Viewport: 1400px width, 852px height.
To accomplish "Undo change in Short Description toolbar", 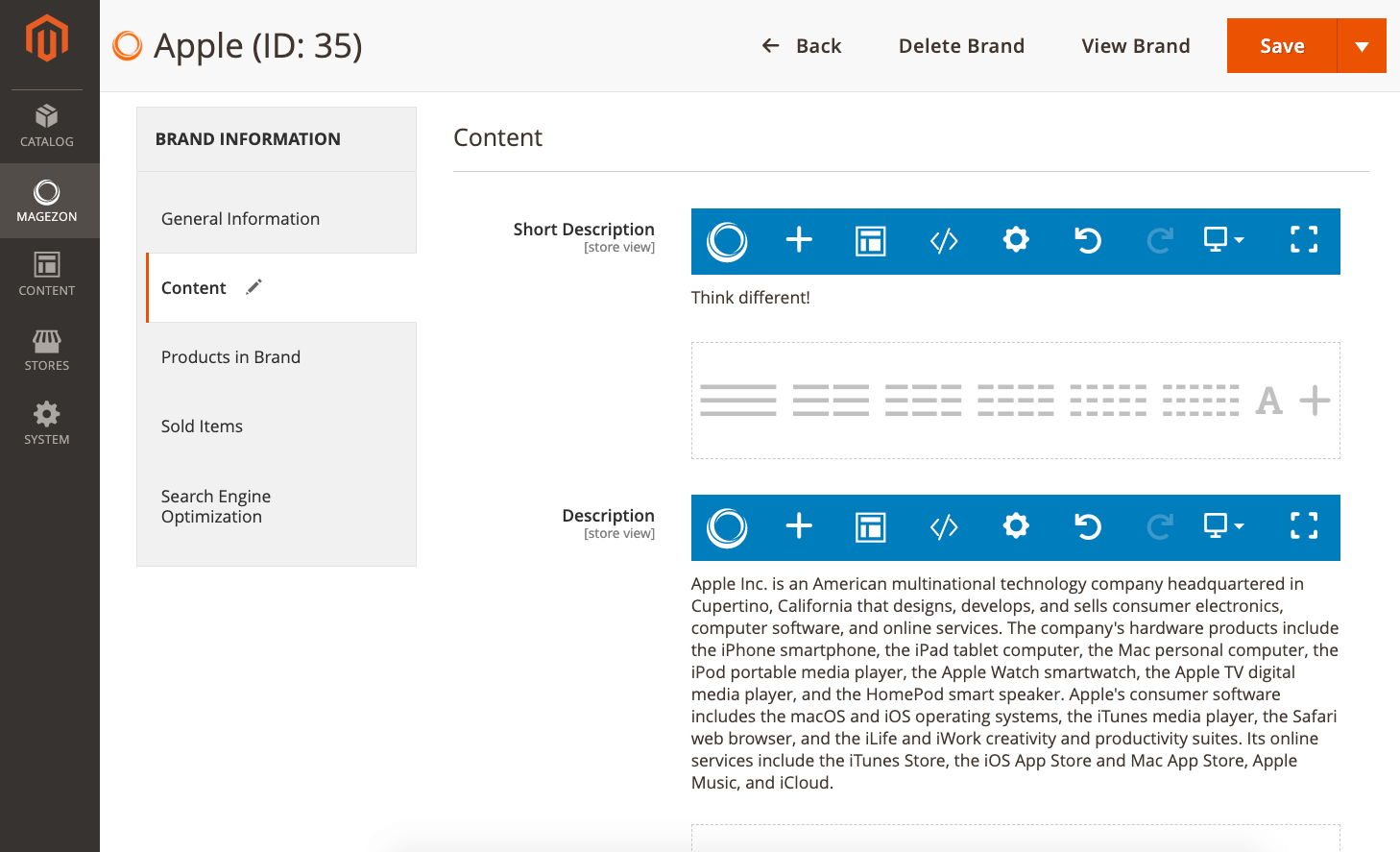I will pos(1088,240).
